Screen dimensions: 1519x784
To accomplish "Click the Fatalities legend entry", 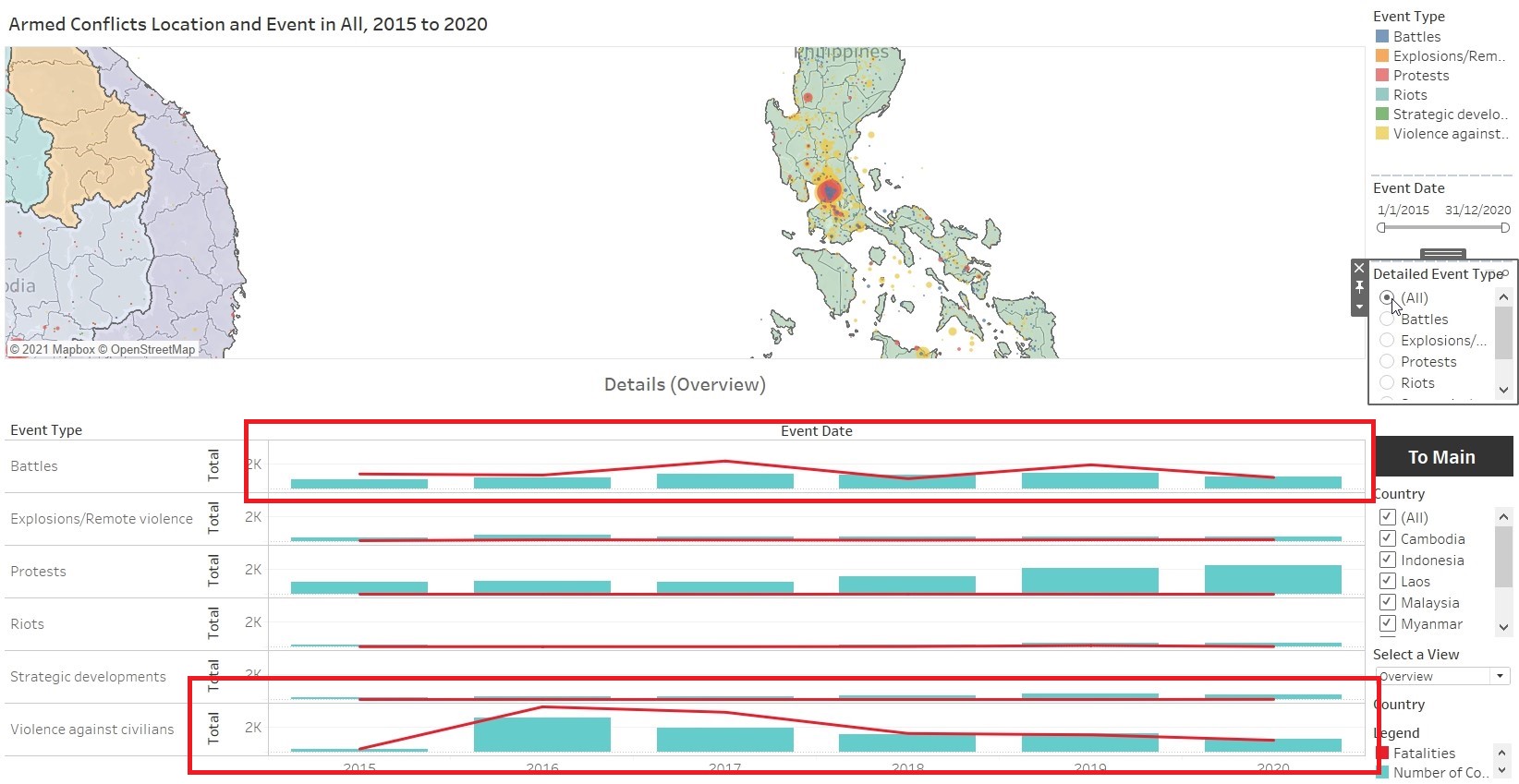I will [x=1423, y=754].
